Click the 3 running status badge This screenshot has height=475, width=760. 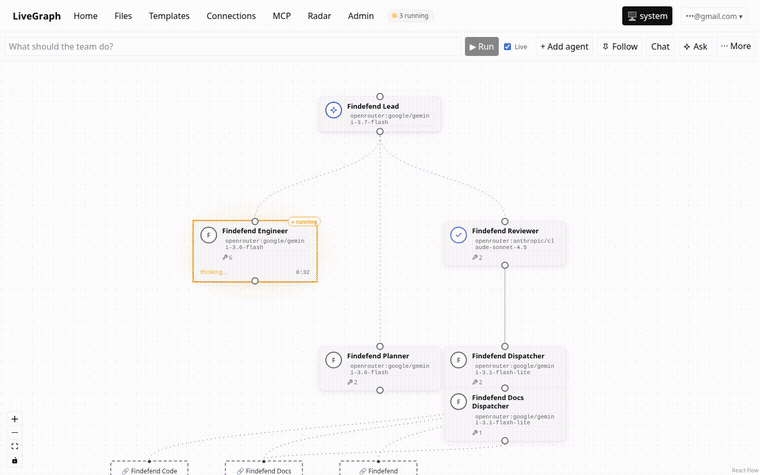(x=410, y=16)
